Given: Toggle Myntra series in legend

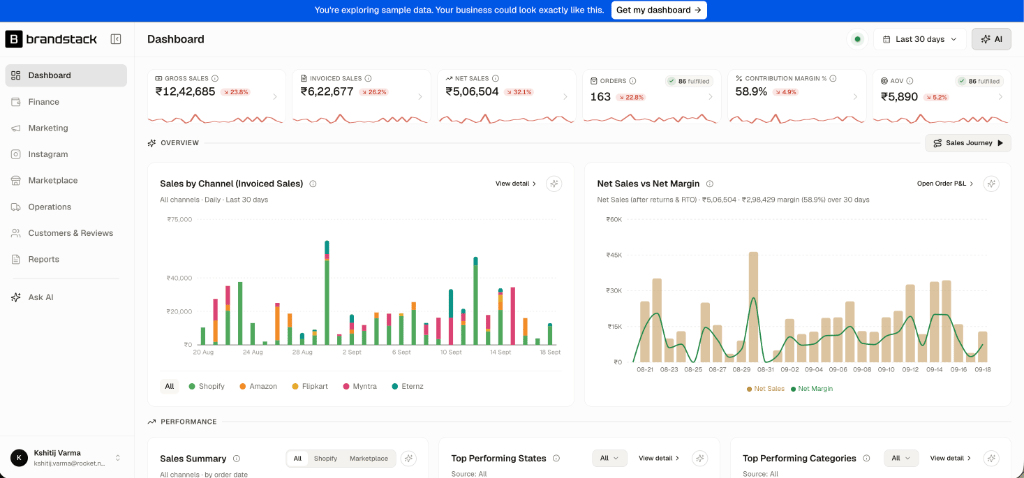Looking at the screenshot, I should pyautogui.click(x=361, y=387).
